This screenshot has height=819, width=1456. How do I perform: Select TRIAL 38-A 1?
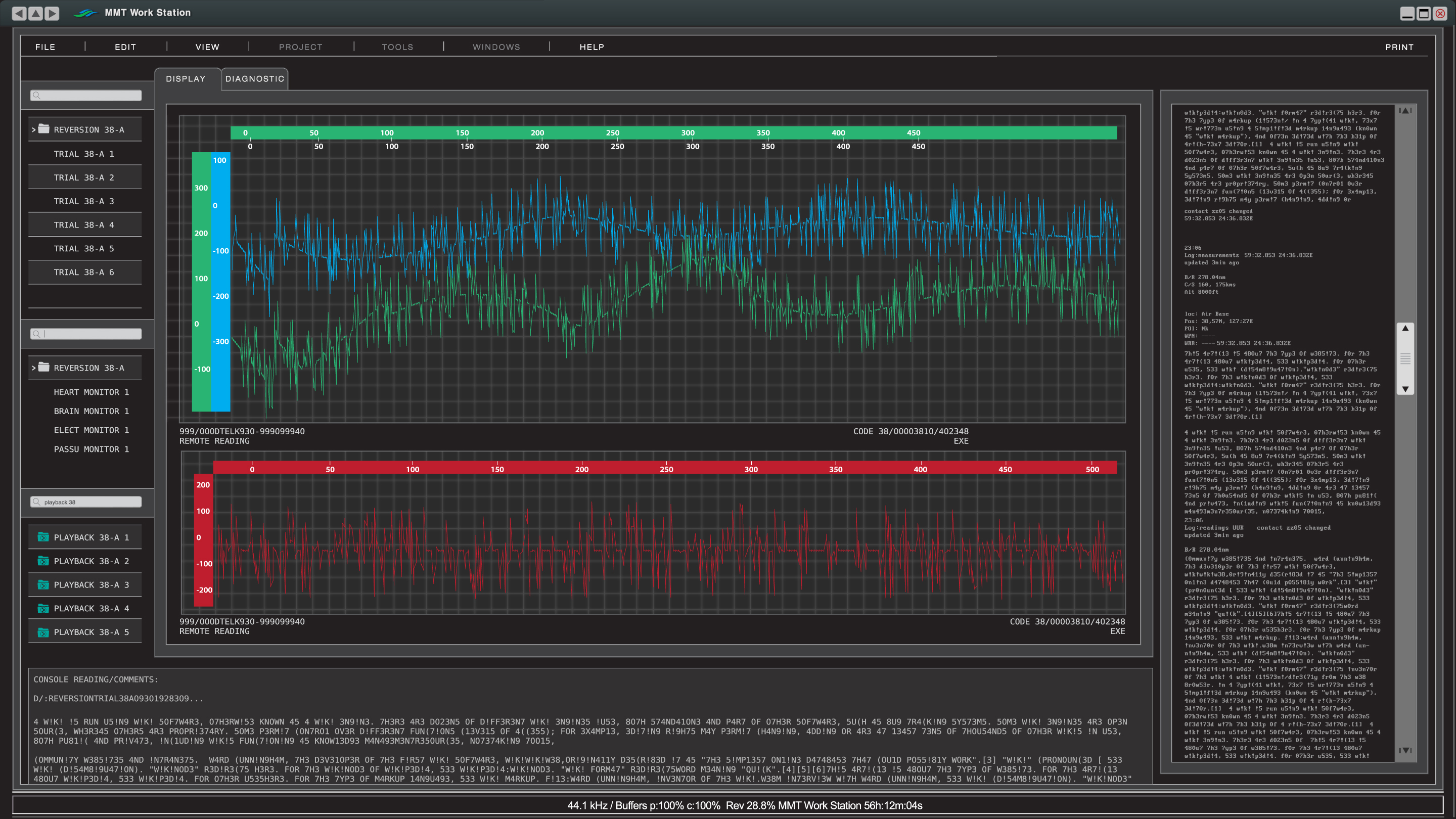[85, 154]
